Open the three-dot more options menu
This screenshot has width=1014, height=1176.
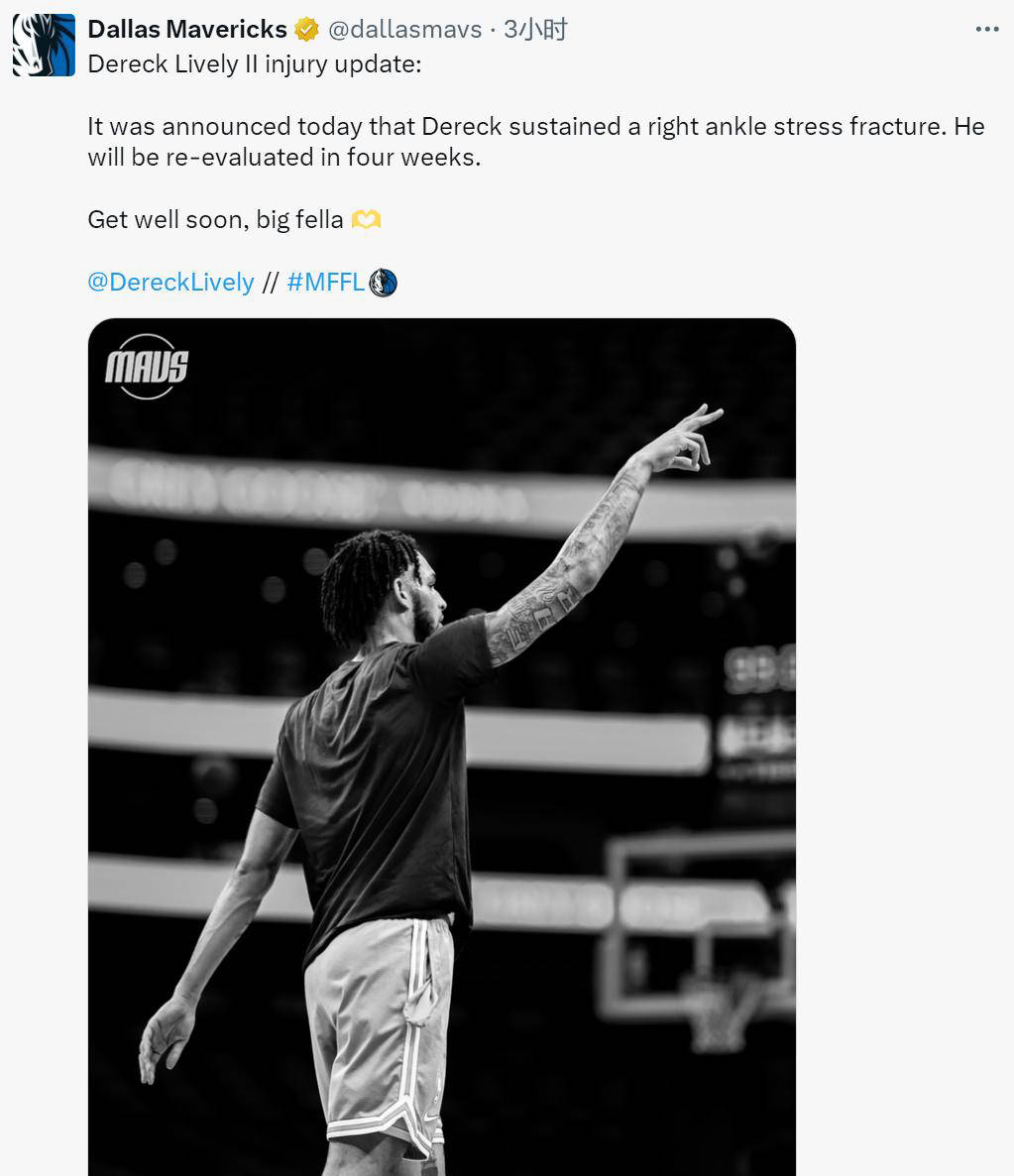[x=987, y=29]
